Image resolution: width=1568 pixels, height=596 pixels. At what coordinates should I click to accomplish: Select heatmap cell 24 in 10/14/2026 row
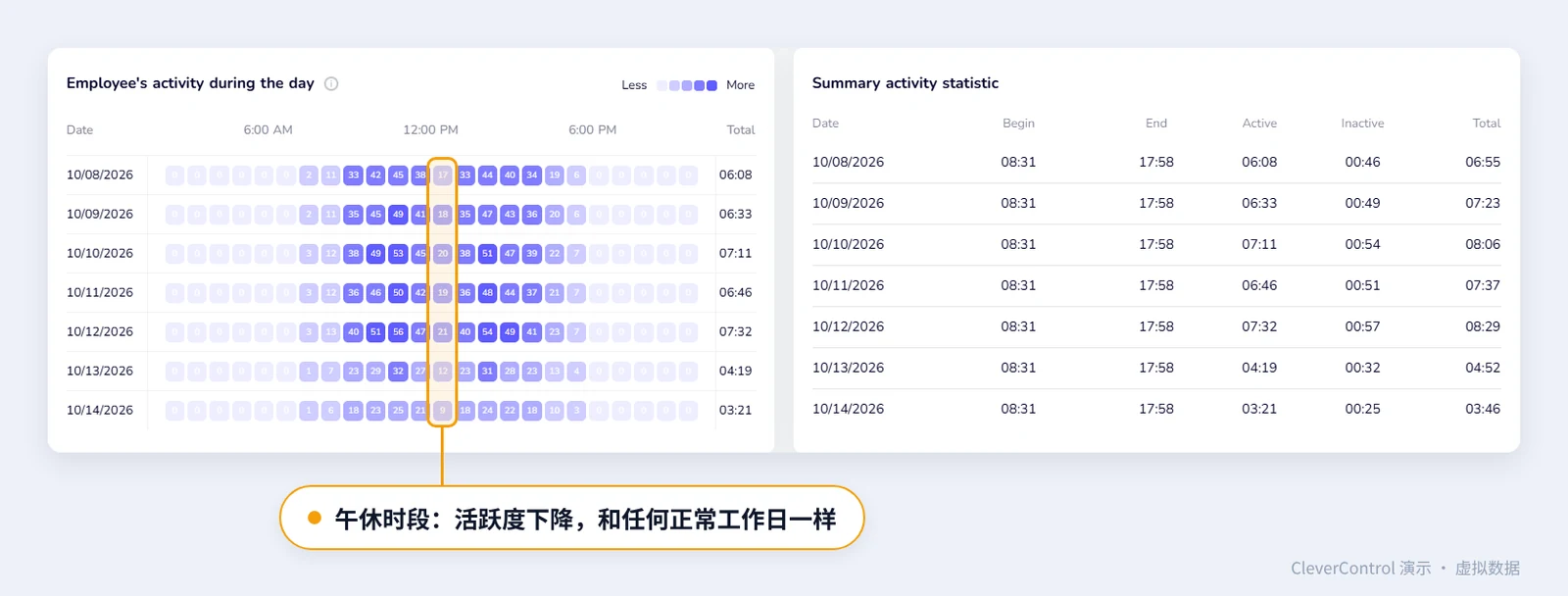pos(487,411)
